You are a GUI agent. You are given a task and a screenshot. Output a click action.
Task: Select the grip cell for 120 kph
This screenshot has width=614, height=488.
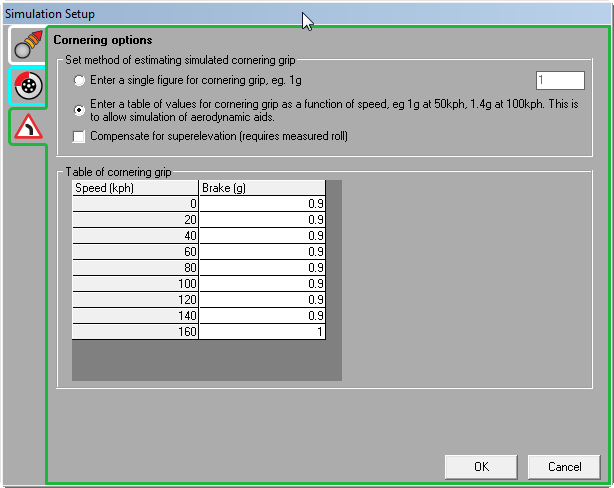coord(262,300)
